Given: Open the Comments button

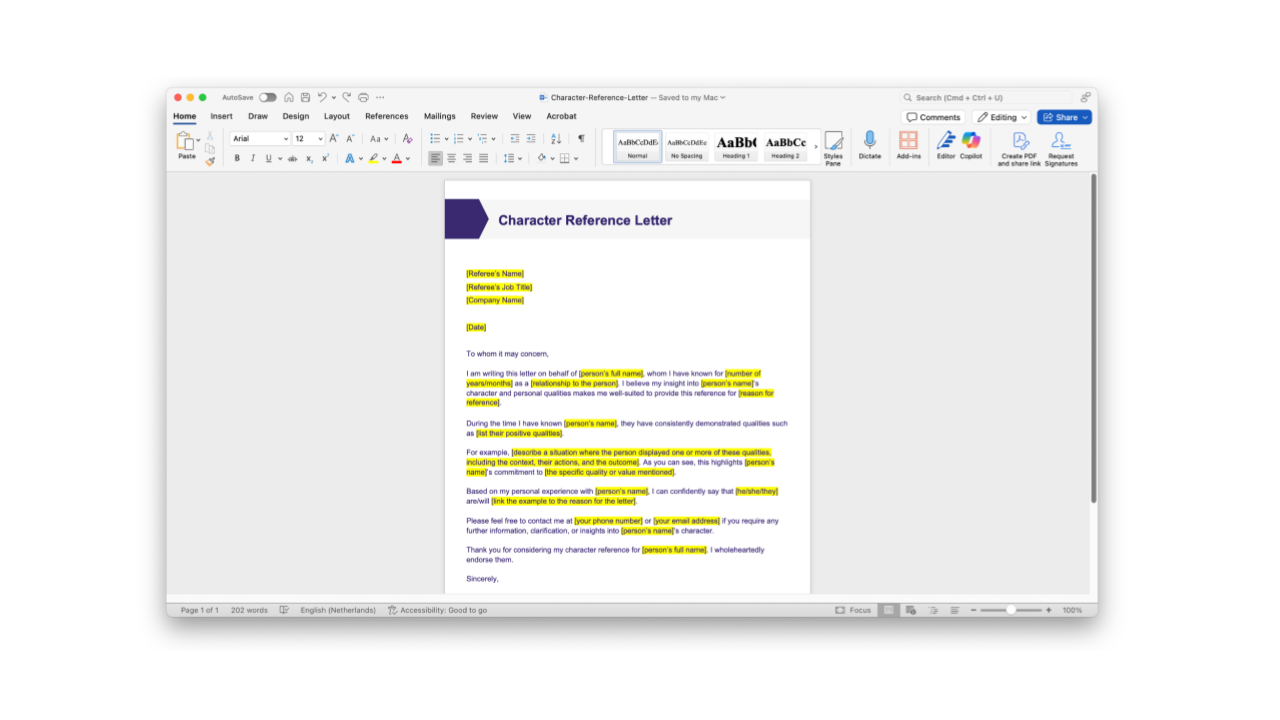Looking at the screenshot, I should pyautogui.click(x=933, y=117).
